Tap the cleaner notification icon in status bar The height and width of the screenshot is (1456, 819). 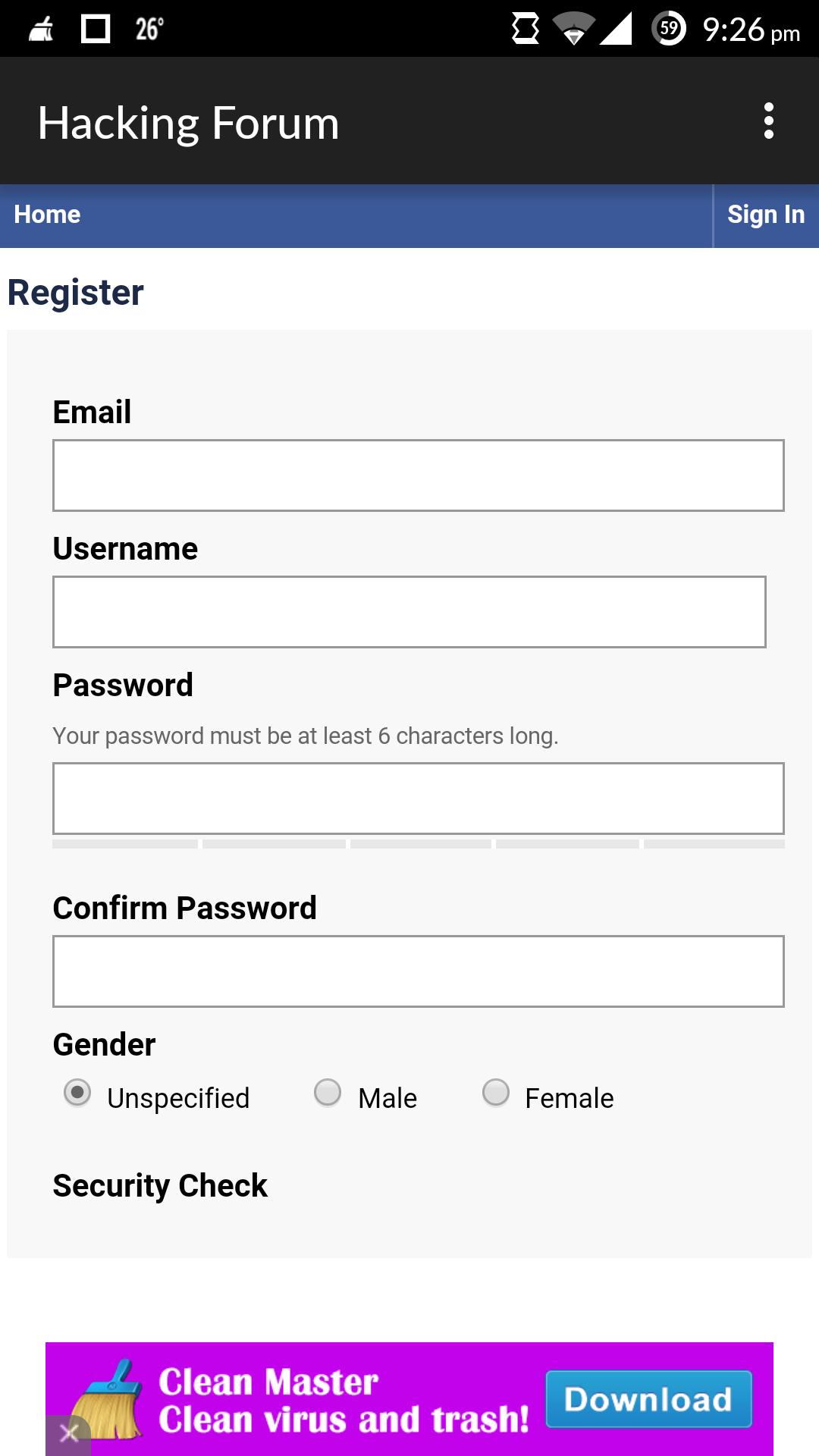click(41, 29)
